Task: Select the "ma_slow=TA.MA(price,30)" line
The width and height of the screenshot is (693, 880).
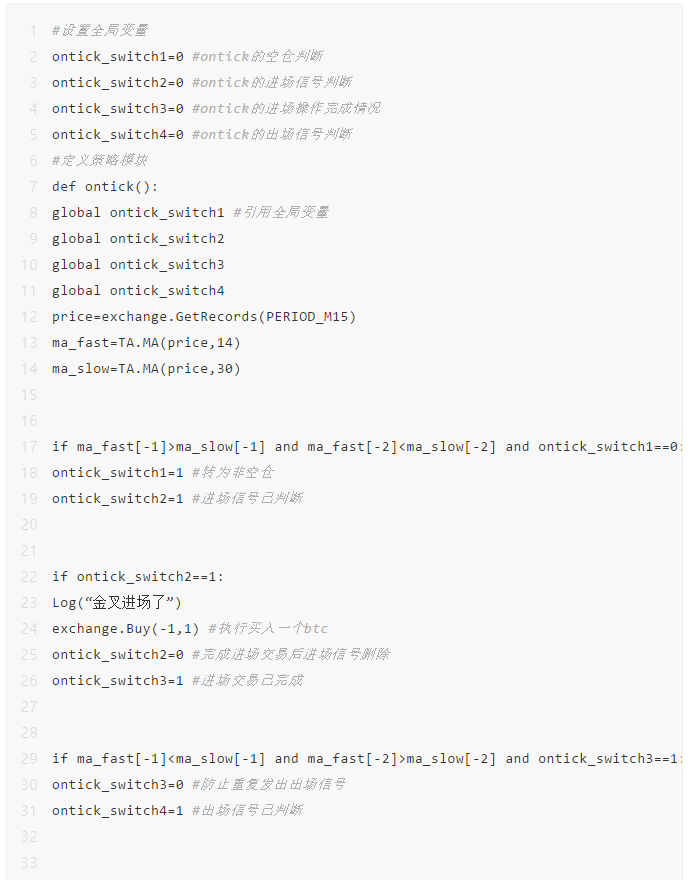Action: tap(146, 368)
